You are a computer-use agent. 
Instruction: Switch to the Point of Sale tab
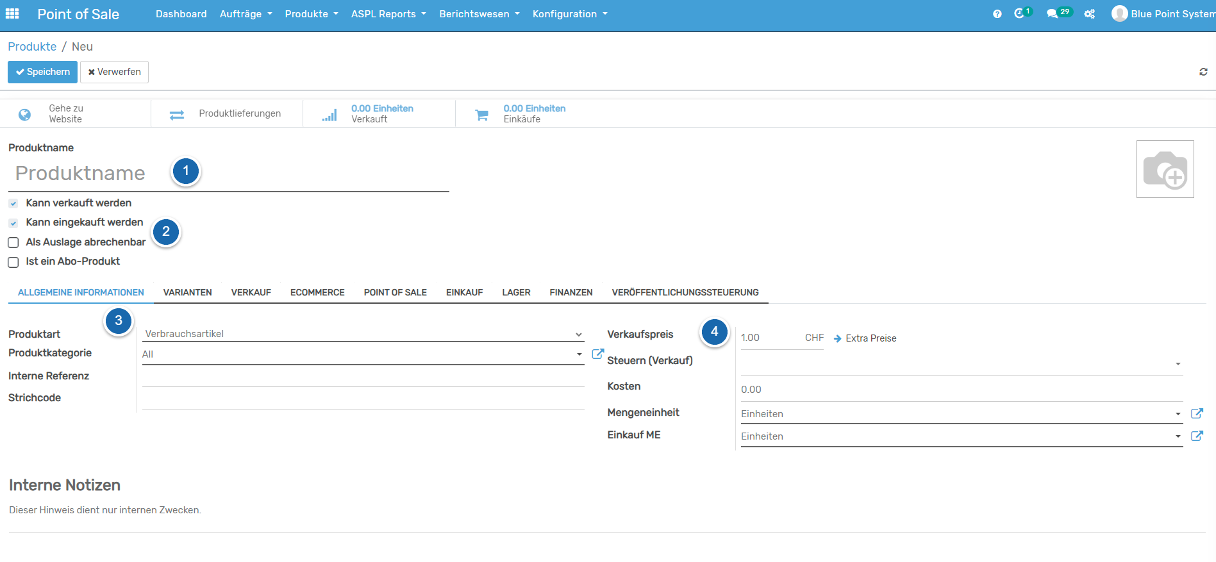pyautogui.click(x=395, y=292)
